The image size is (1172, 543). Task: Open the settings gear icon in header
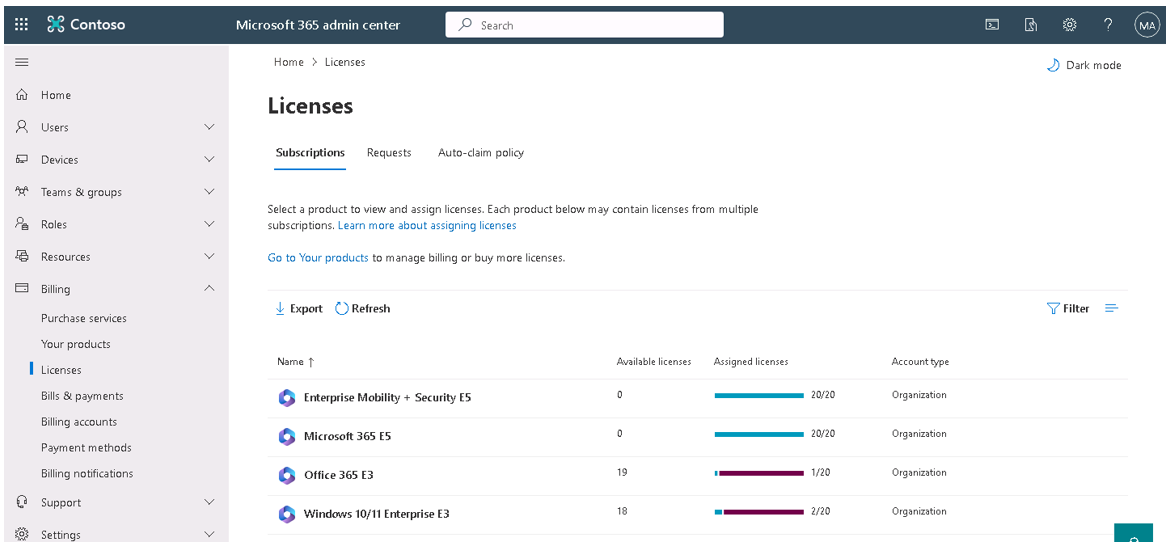(x=1070, y=25)
